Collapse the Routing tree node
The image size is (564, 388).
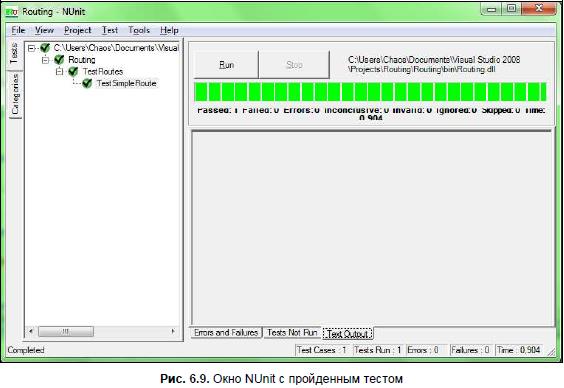click(x=45, y=60)
